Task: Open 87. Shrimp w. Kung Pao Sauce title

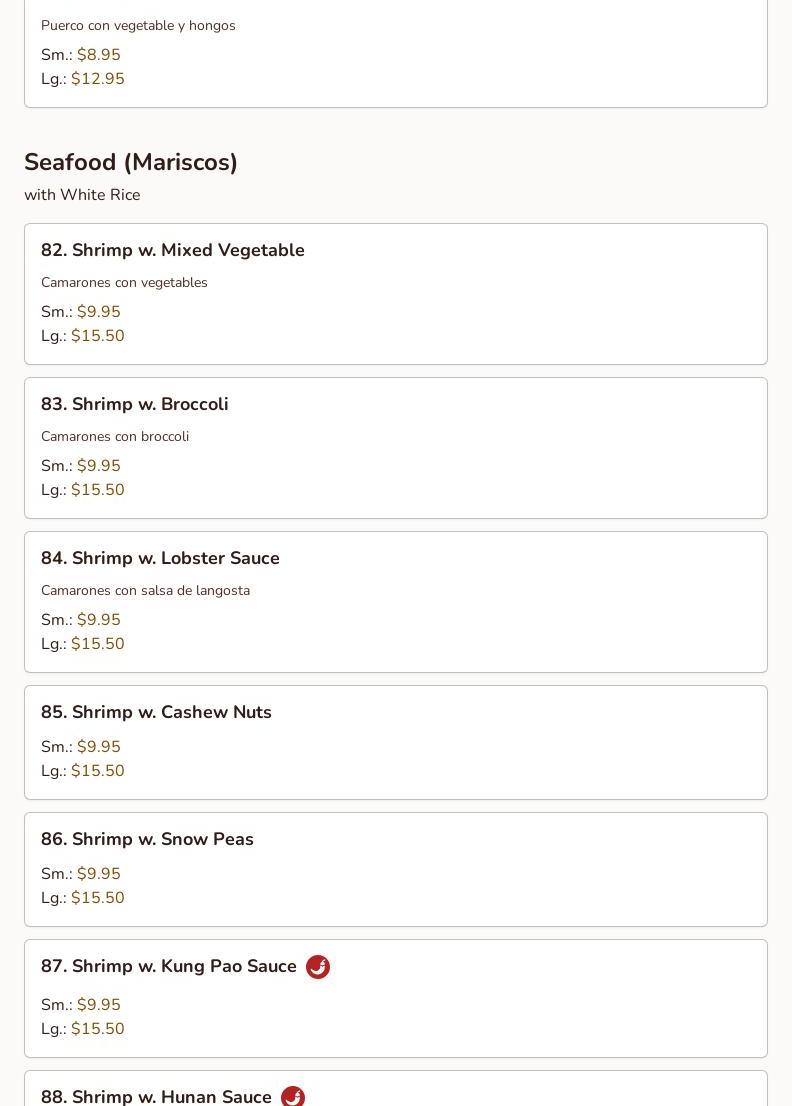Action: [169, 966]
